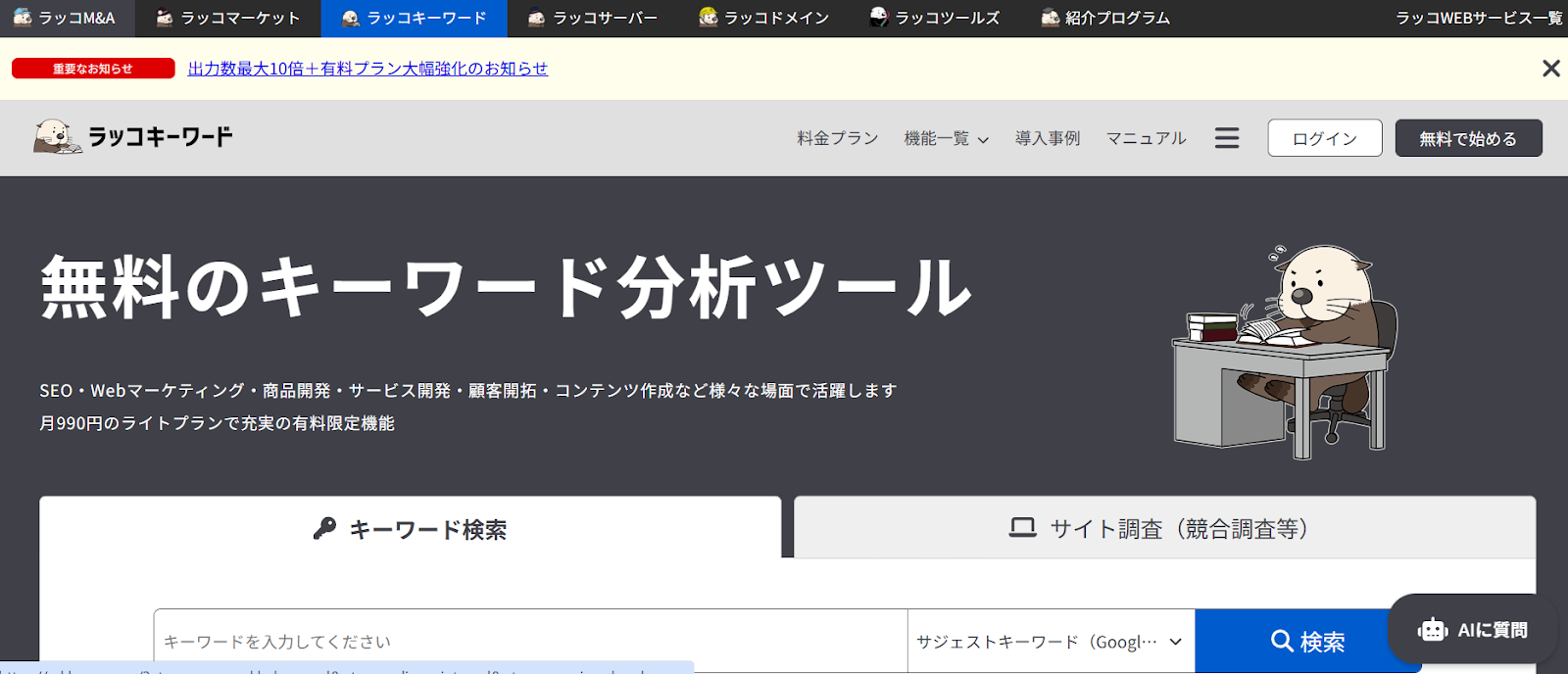
Task: Click the ラッコドメイン tab otter icon
Action: point(709,17)
